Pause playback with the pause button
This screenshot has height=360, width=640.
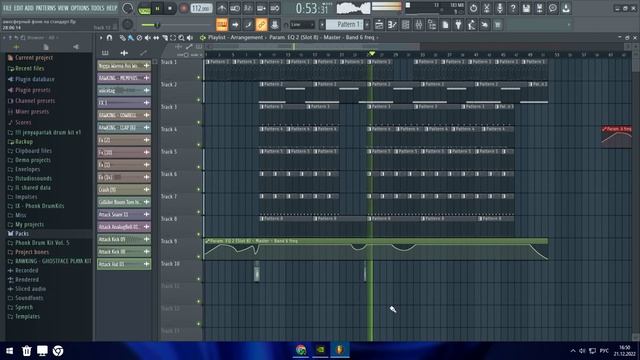158,8
